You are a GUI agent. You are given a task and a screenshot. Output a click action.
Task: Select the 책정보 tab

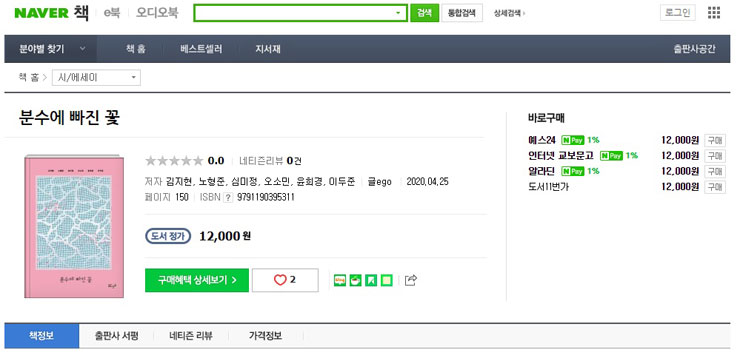pyautogui.click(x=42, y=336)
